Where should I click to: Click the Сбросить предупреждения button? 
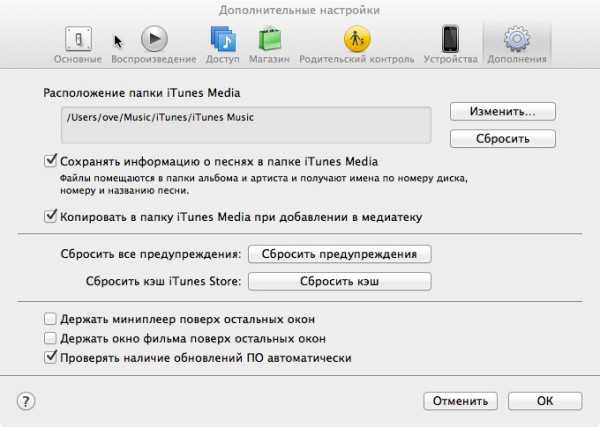340,254
